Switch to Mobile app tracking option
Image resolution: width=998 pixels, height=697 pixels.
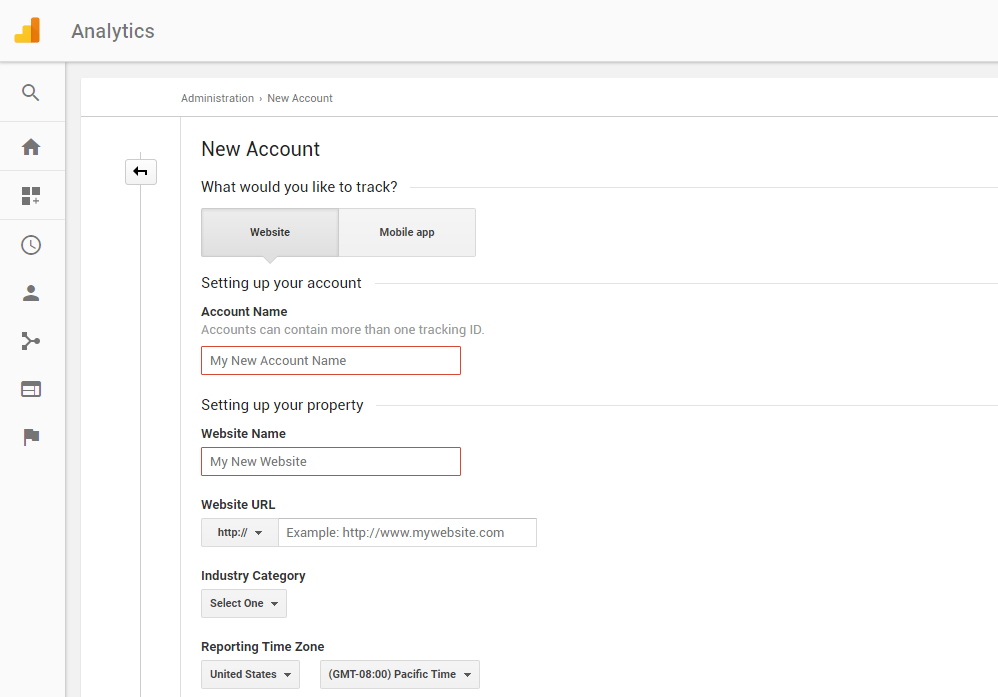coord(407,232)
